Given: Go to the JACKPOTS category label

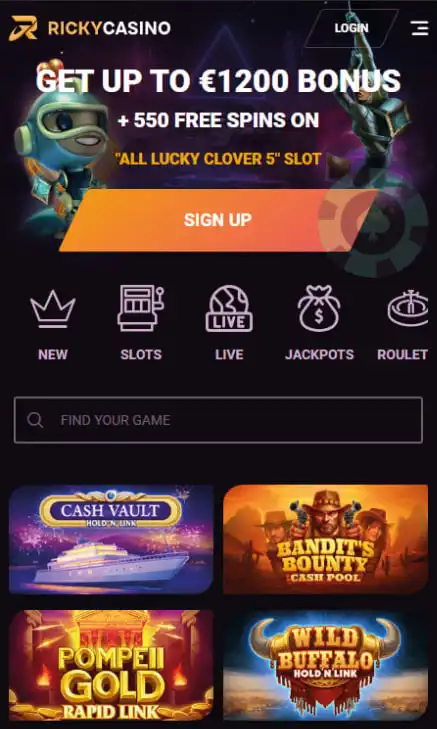Looking at the screenshot, I should pyautogui.click(x=319, y=355).
